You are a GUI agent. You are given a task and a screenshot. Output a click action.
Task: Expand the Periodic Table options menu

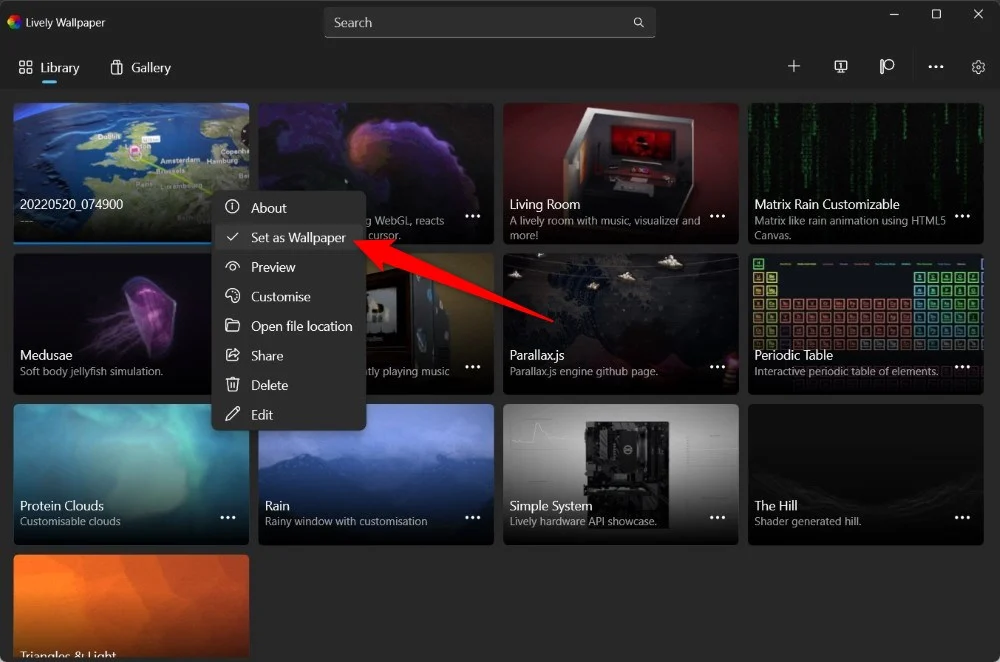[x=962, y=367]
